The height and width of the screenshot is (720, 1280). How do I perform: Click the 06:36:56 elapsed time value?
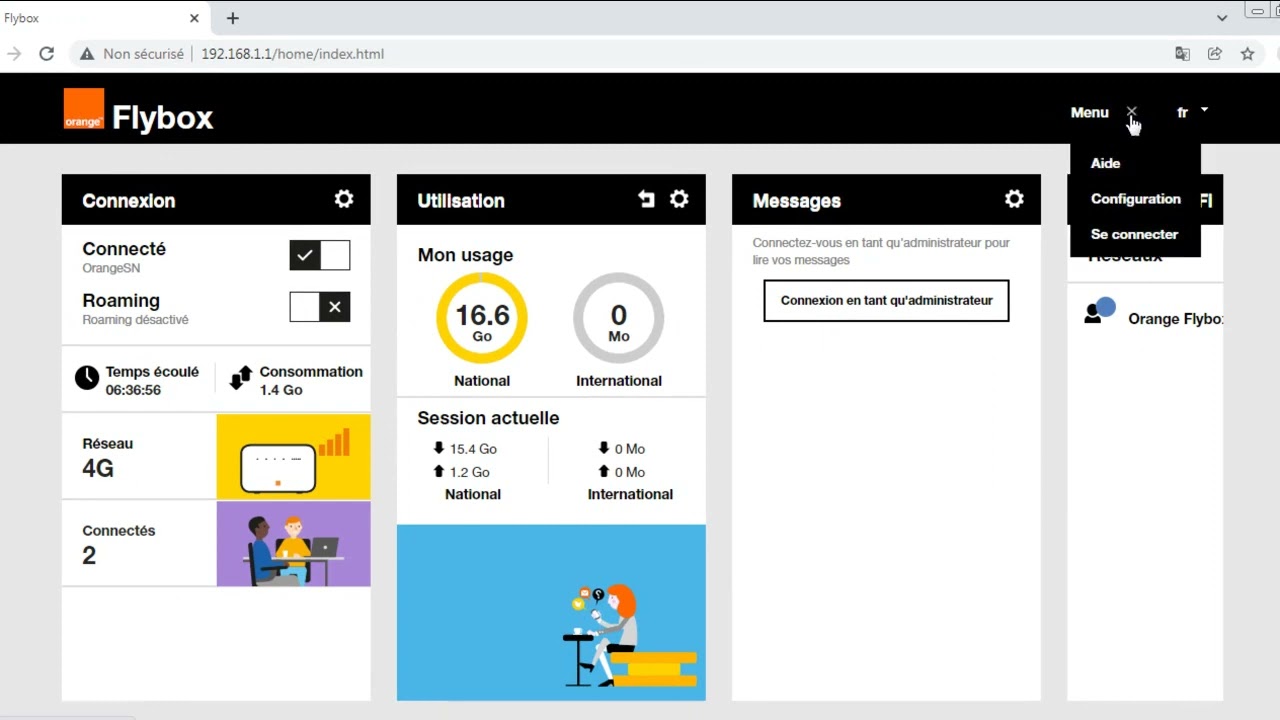pos(133,390)
